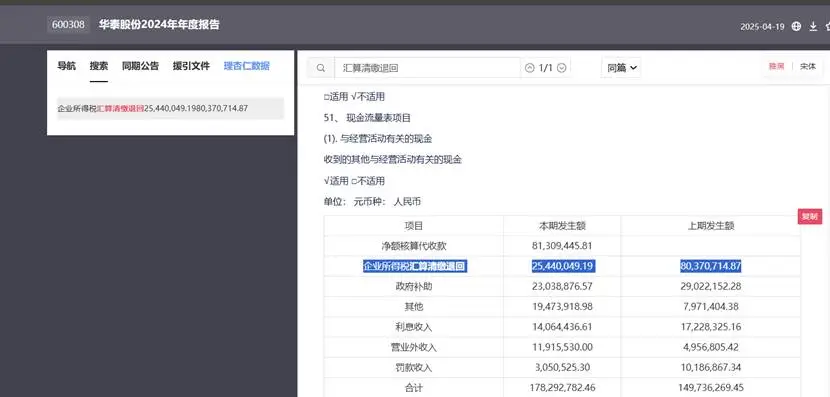Click the title 华泰股份2024年年度报告
This screenshot has width=830, height=397.
[159, 25]
